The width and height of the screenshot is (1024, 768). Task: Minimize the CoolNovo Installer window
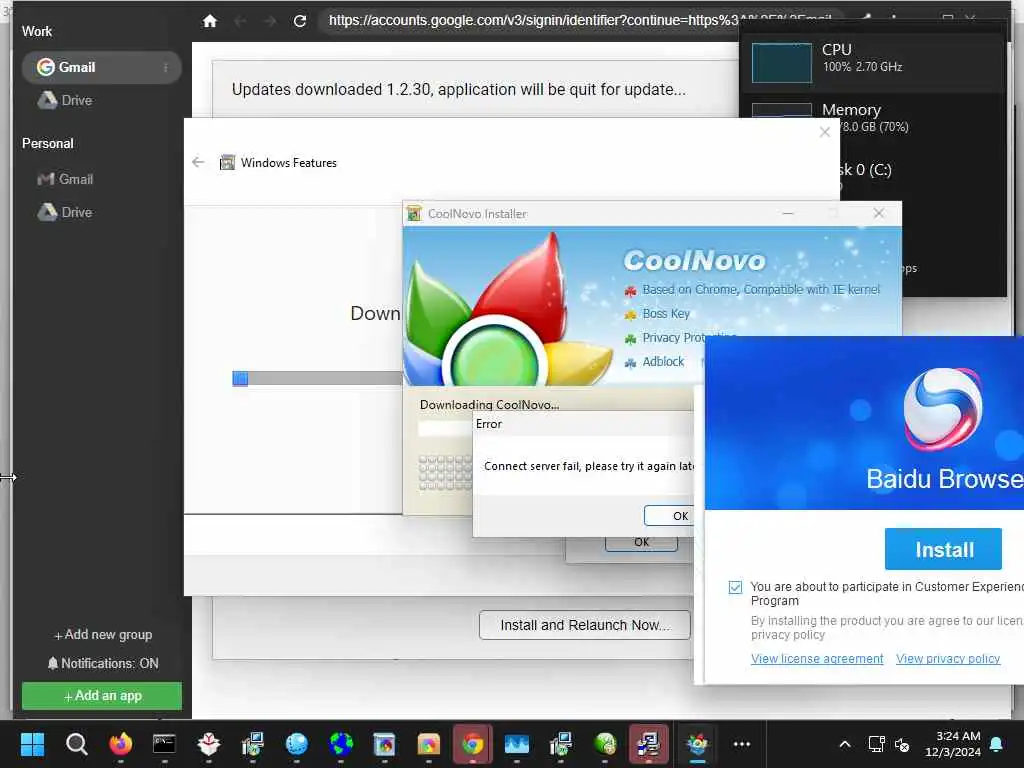pos(788,214)
